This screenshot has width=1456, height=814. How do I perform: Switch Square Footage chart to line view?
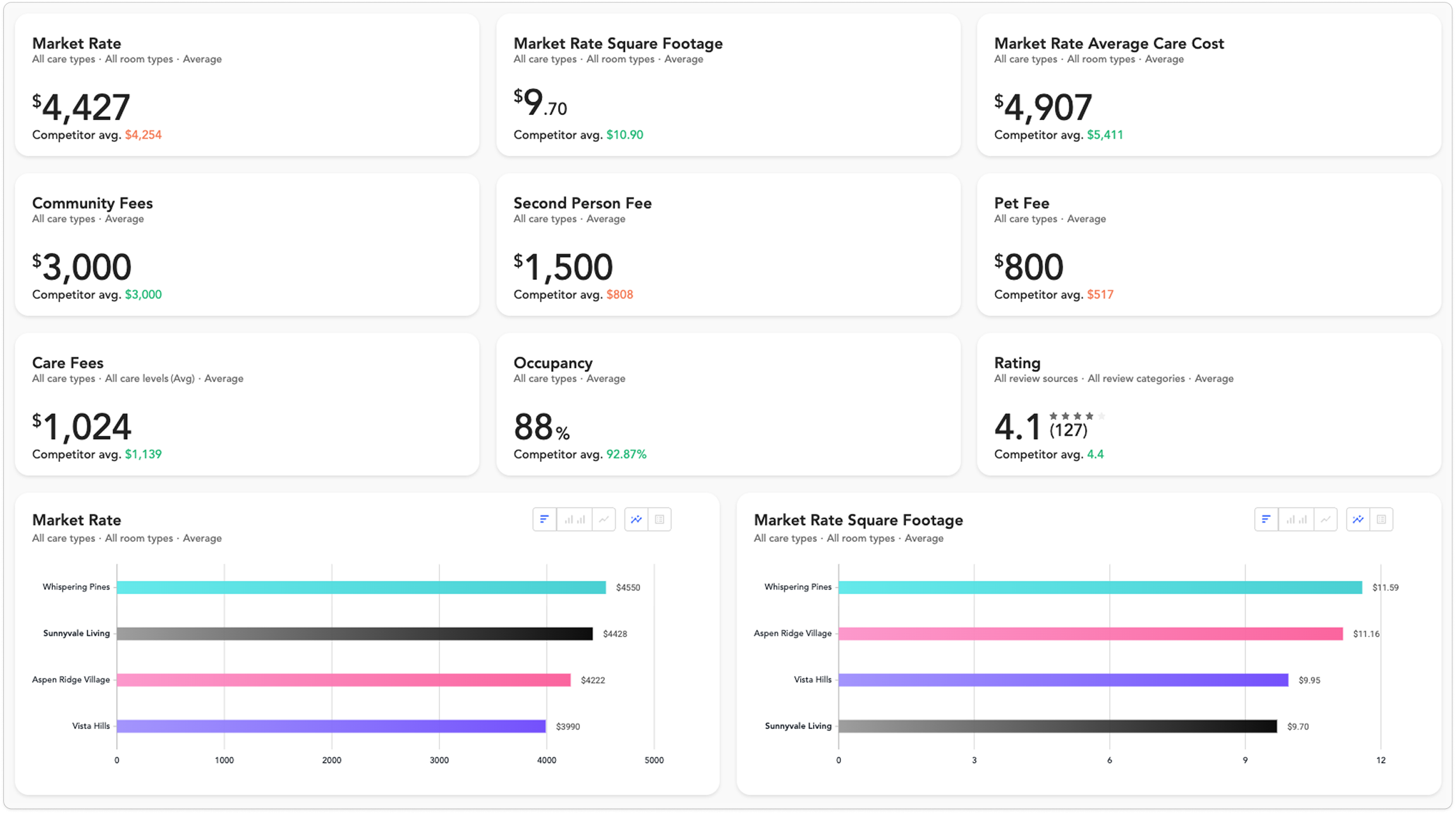click(x=1326, y=519)
